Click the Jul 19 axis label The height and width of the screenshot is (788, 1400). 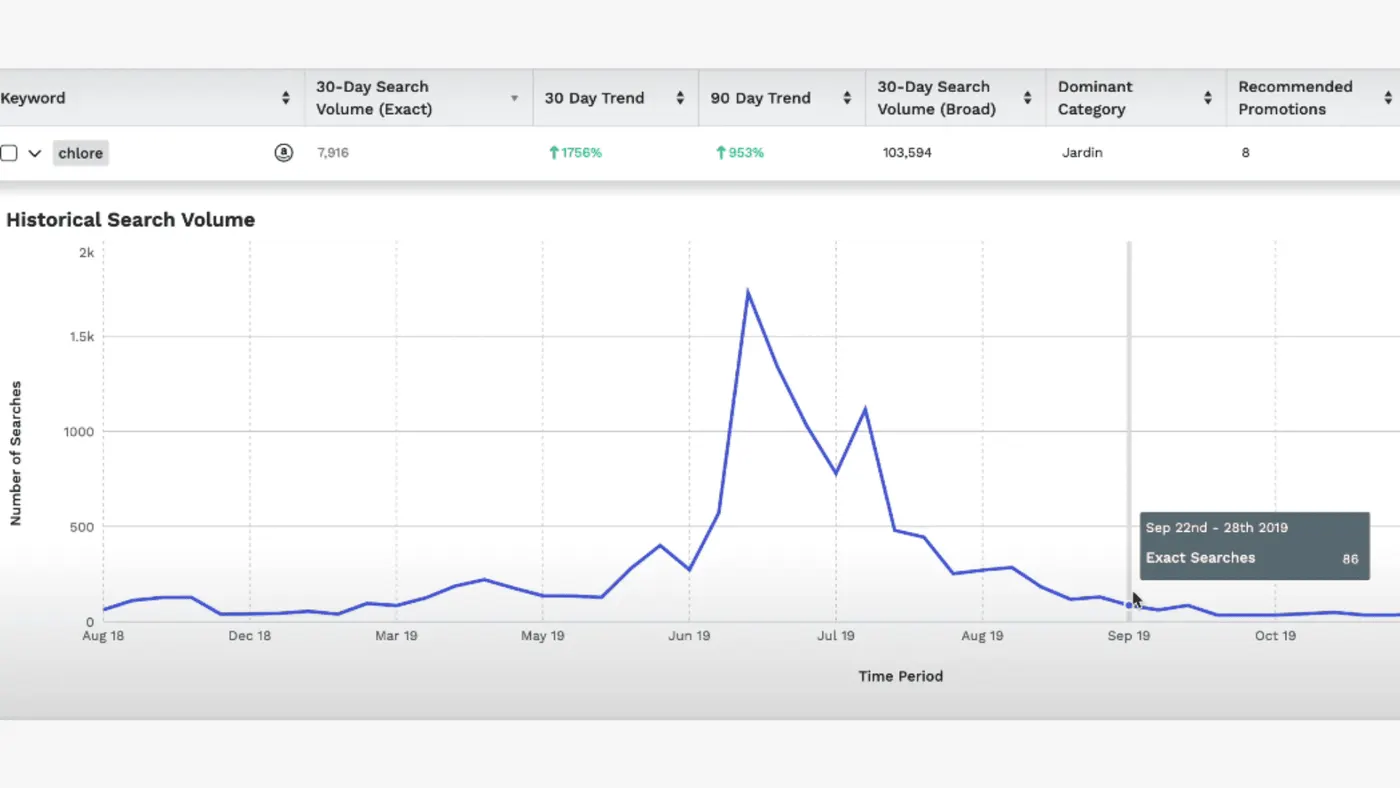[x=836, y=635]
